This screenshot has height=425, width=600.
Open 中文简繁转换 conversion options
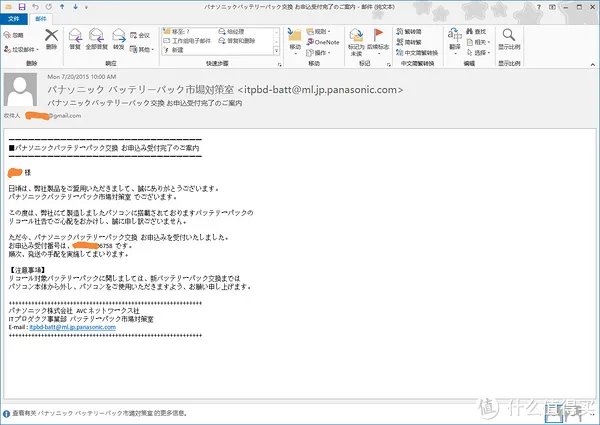coord(417,53)
